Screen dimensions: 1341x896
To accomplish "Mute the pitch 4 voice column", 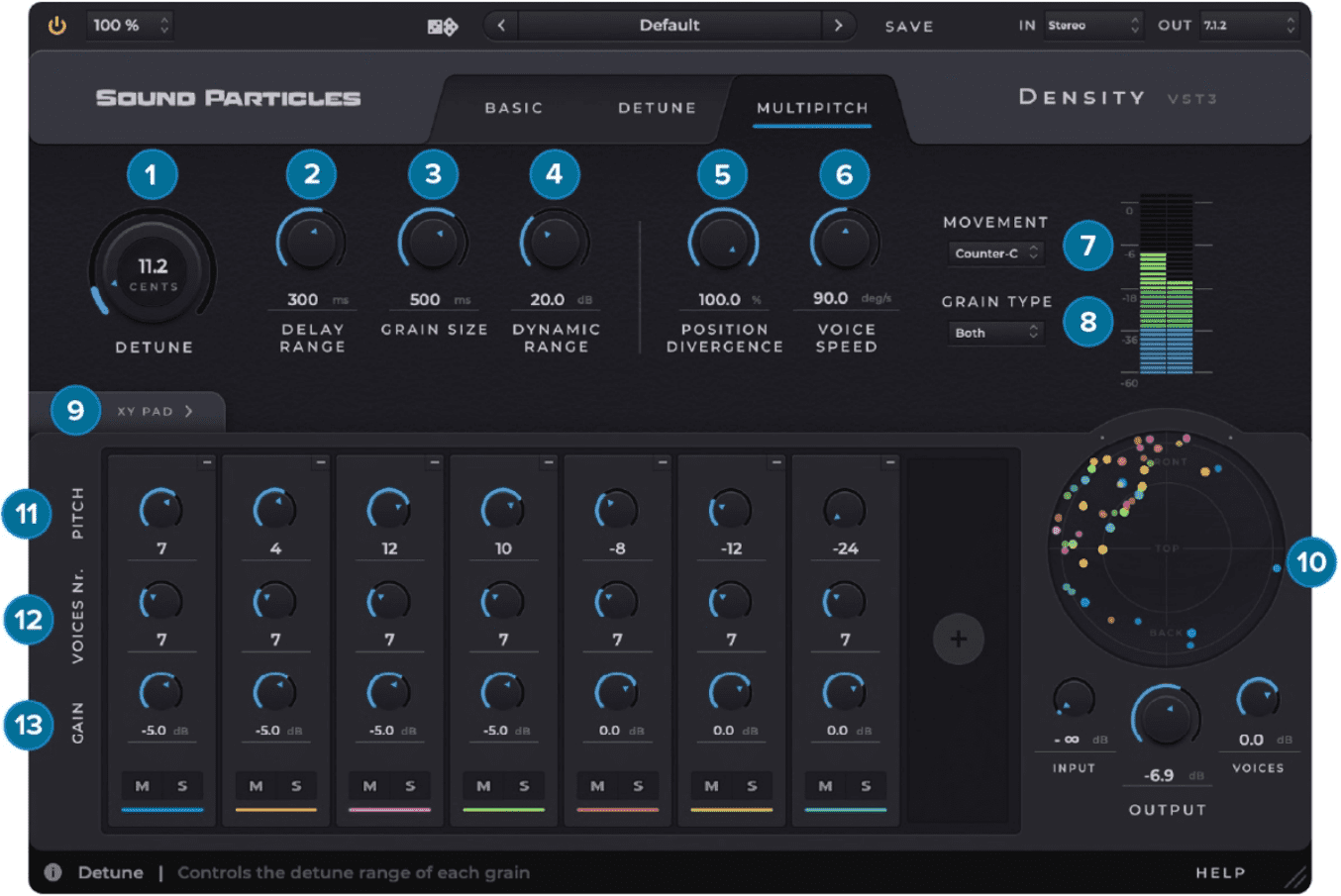I will pyautogui.click(x=257, y=786).
